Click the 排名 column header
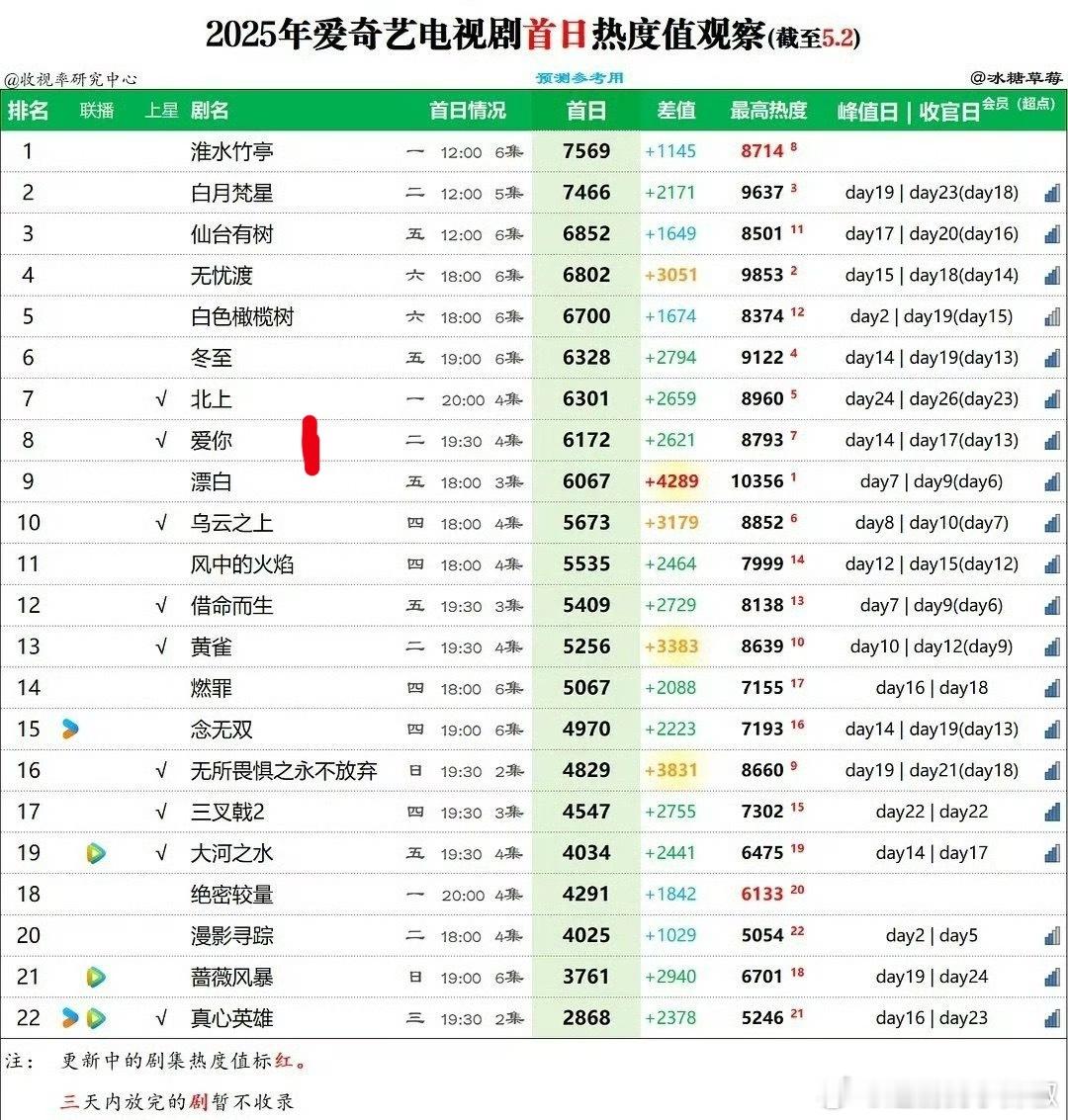 pos(28,111)
